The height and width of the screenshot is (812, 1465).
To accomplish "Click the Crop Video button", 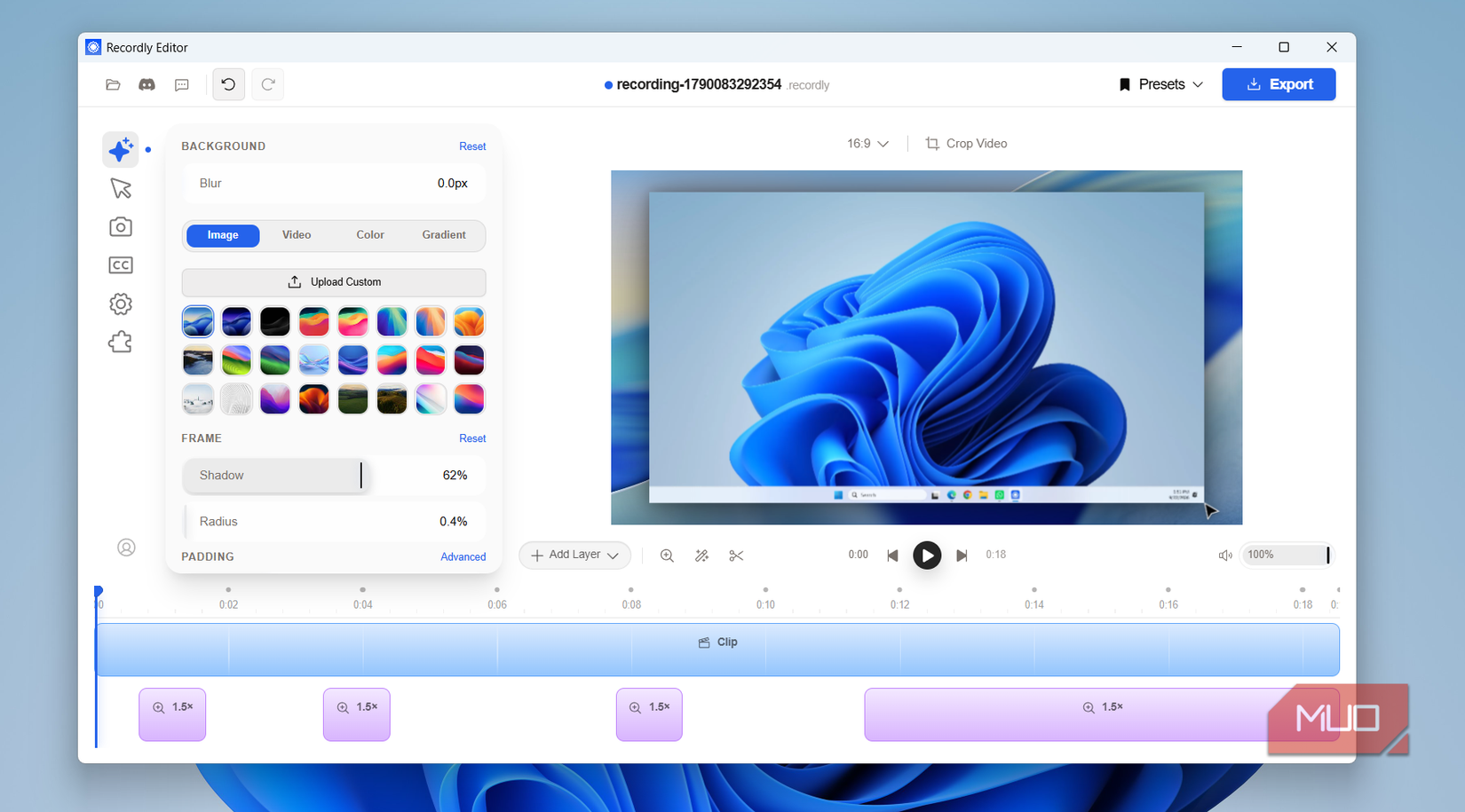I will tap(967, 144).
